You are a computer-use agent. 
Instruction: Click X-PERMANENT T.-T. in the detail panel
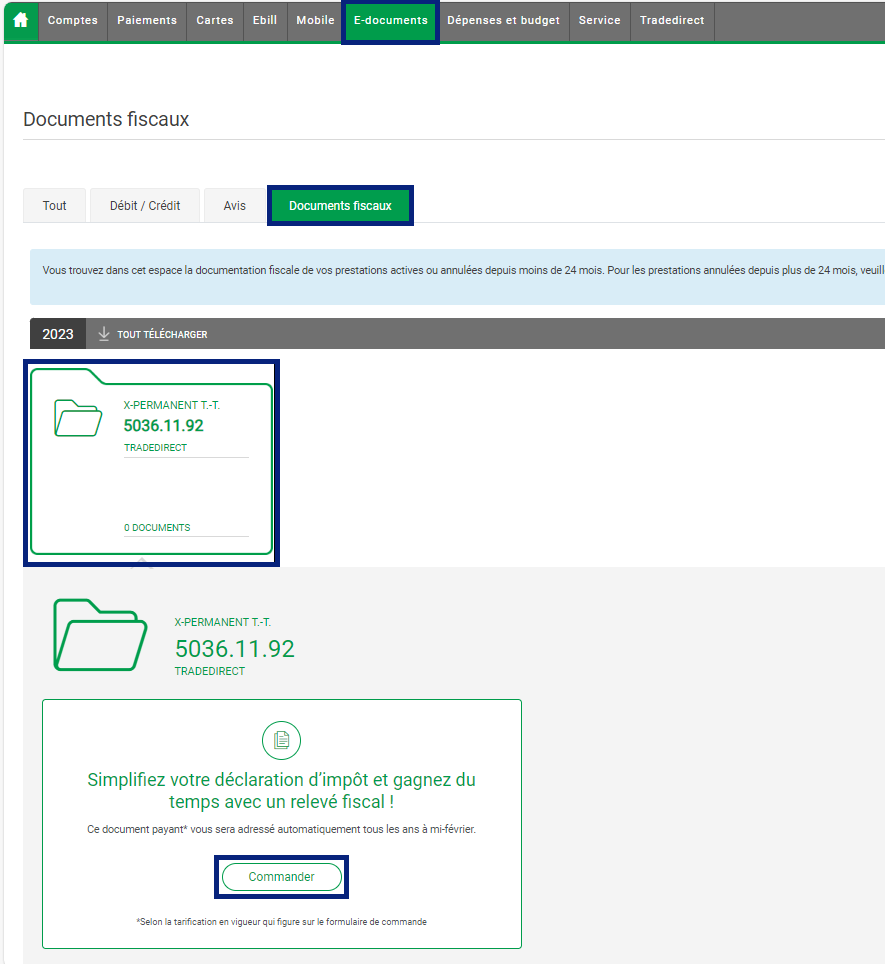pyautogui.click(x=222, y=622)
